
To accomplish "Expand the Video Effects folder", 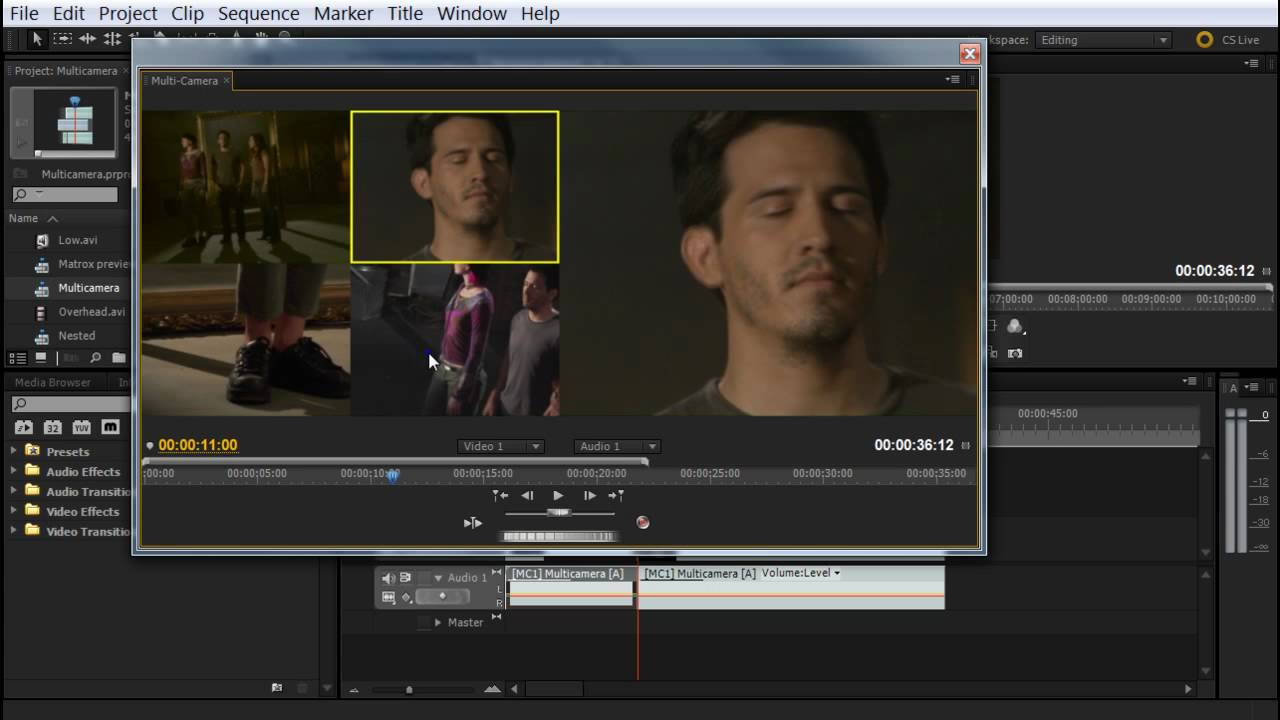I will pos(14,511).
